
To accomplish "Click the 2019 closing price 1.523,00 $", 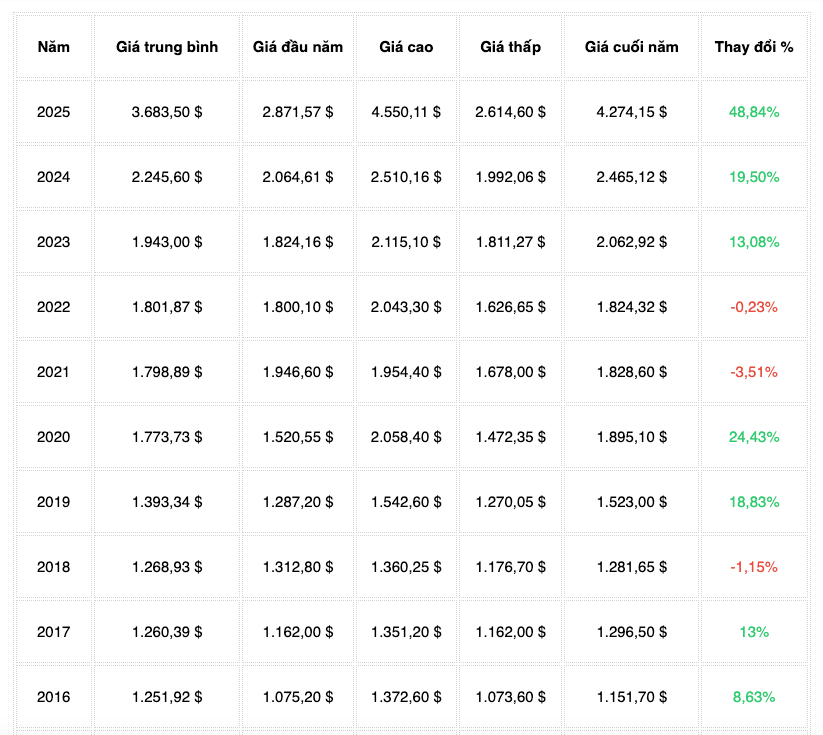I will (x=631, y=502).
